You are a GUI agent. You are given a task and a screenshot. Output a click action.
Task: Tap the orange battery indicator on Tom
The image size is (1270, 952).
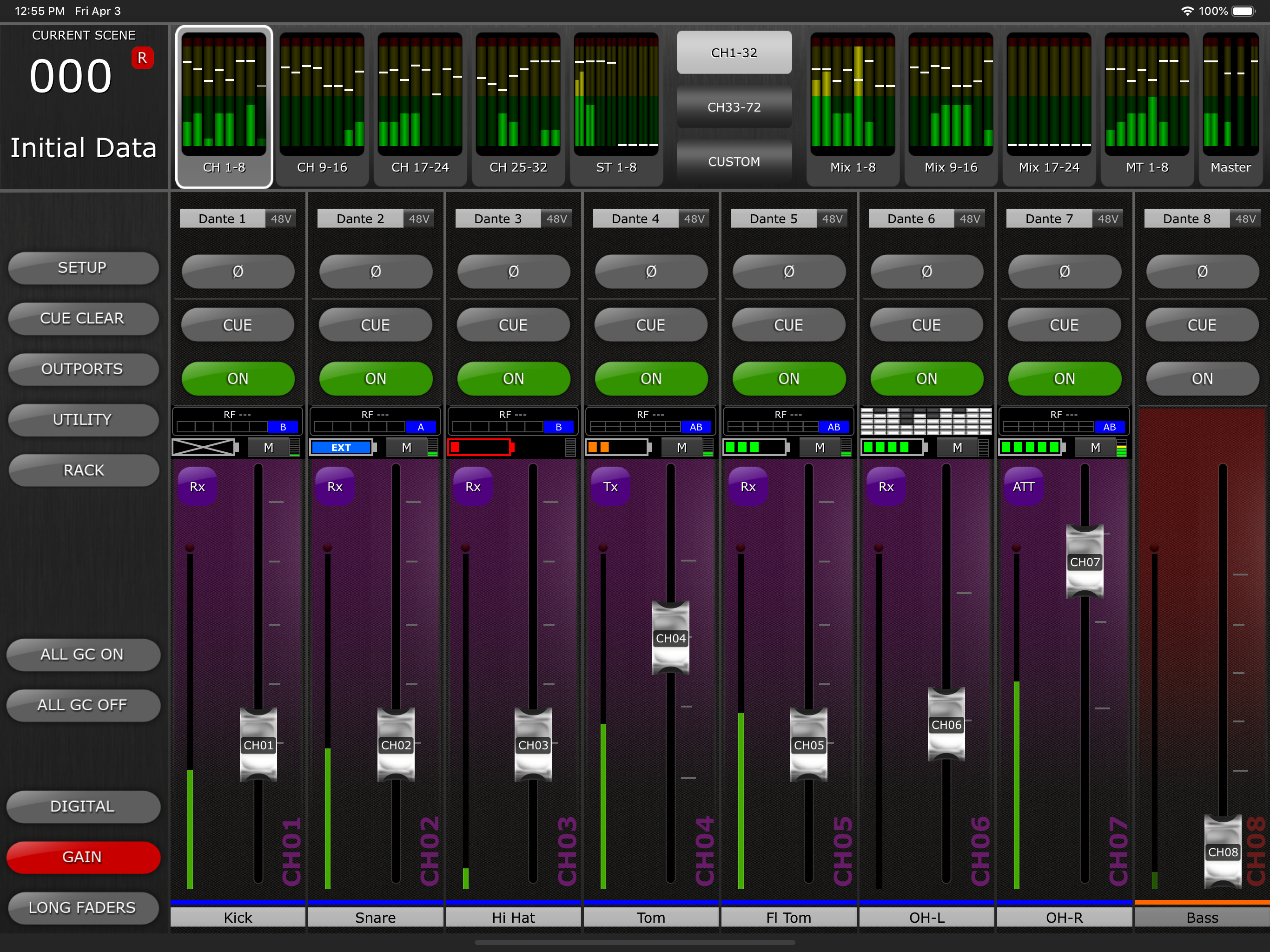618,447
